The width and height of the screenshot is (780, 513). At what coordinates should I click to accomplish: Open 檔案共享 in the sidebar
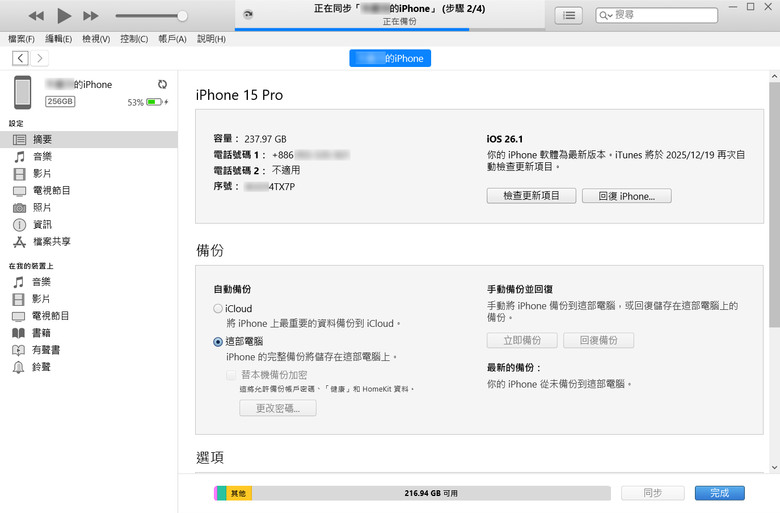[89, 242]
